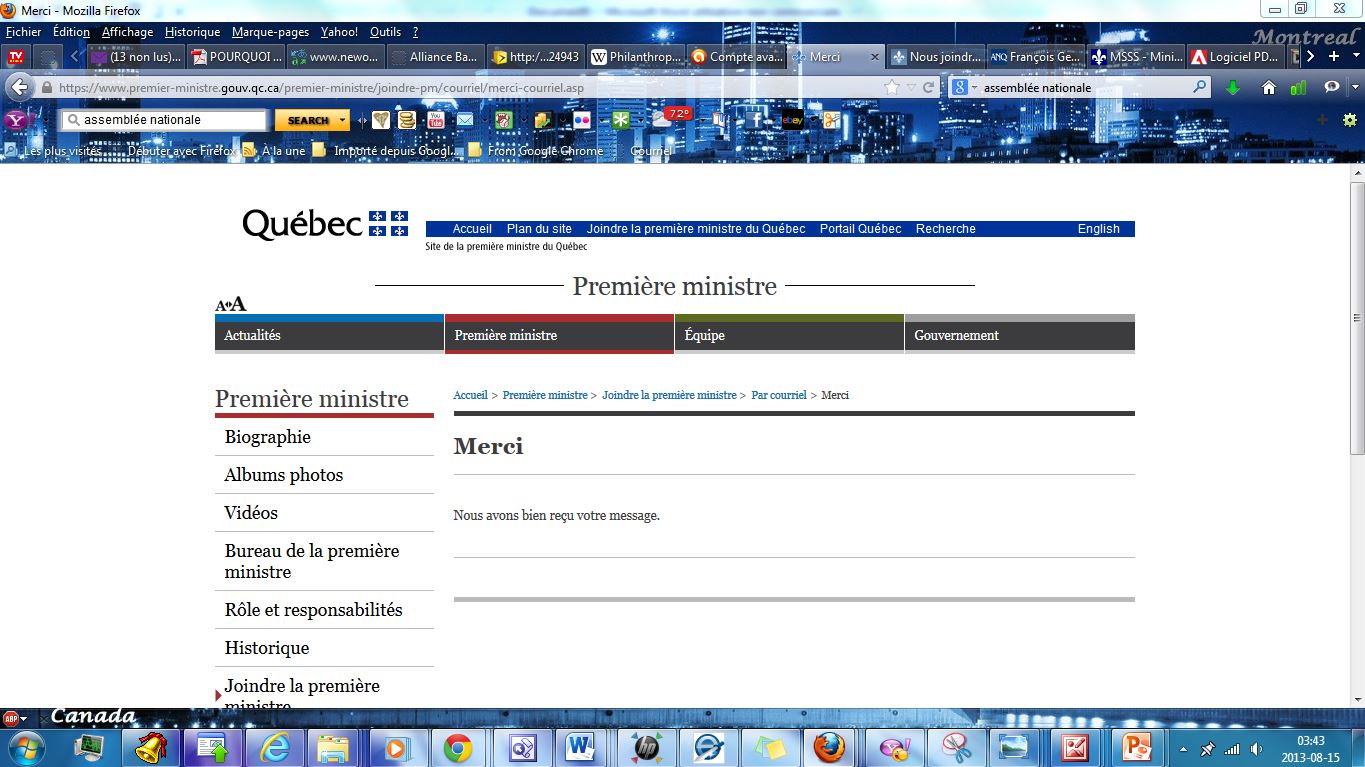Open Biographie in the sidebar

click(267, 437)
